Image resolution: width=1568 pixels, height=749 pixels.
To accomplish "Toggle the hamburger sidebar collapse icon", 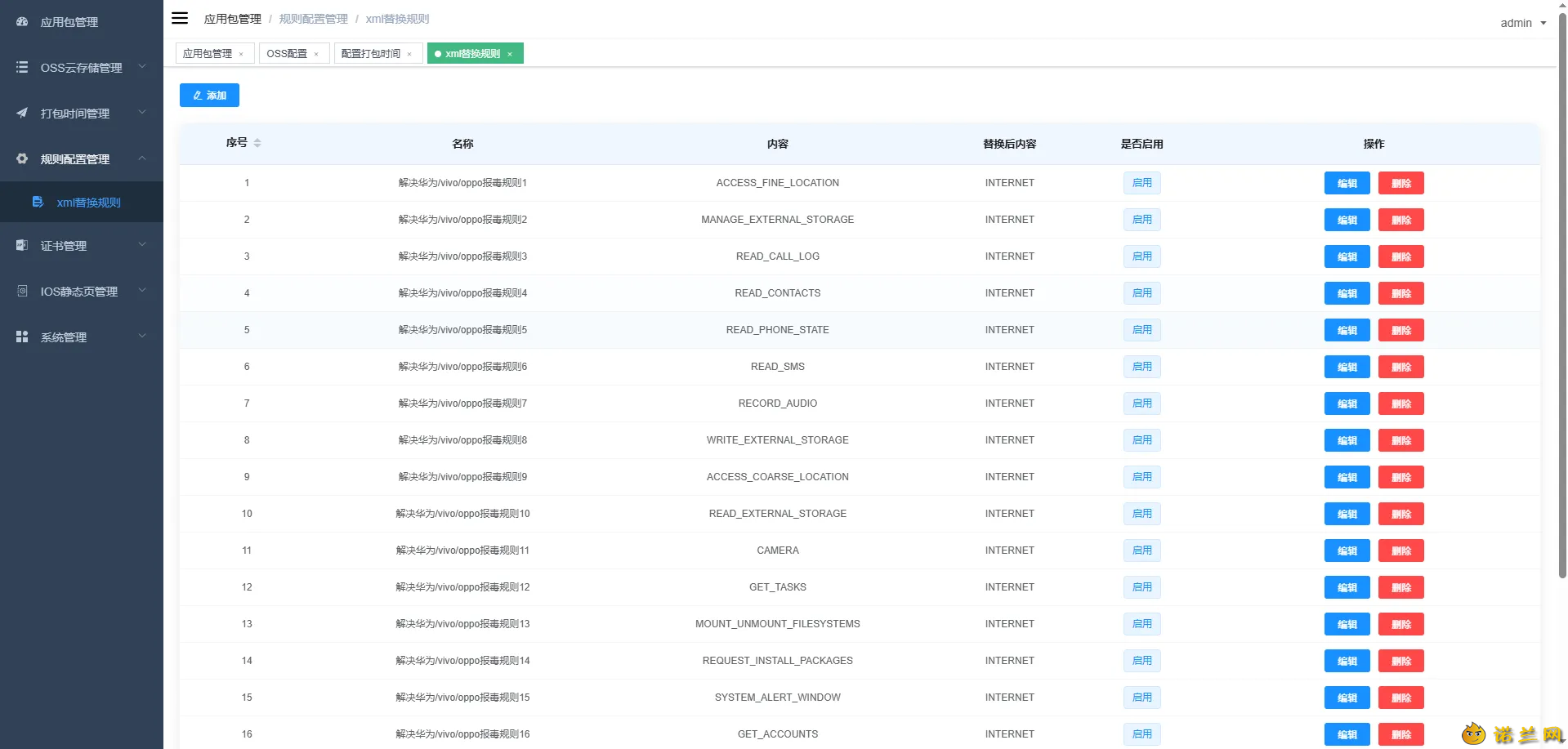I will pos(180,18).
